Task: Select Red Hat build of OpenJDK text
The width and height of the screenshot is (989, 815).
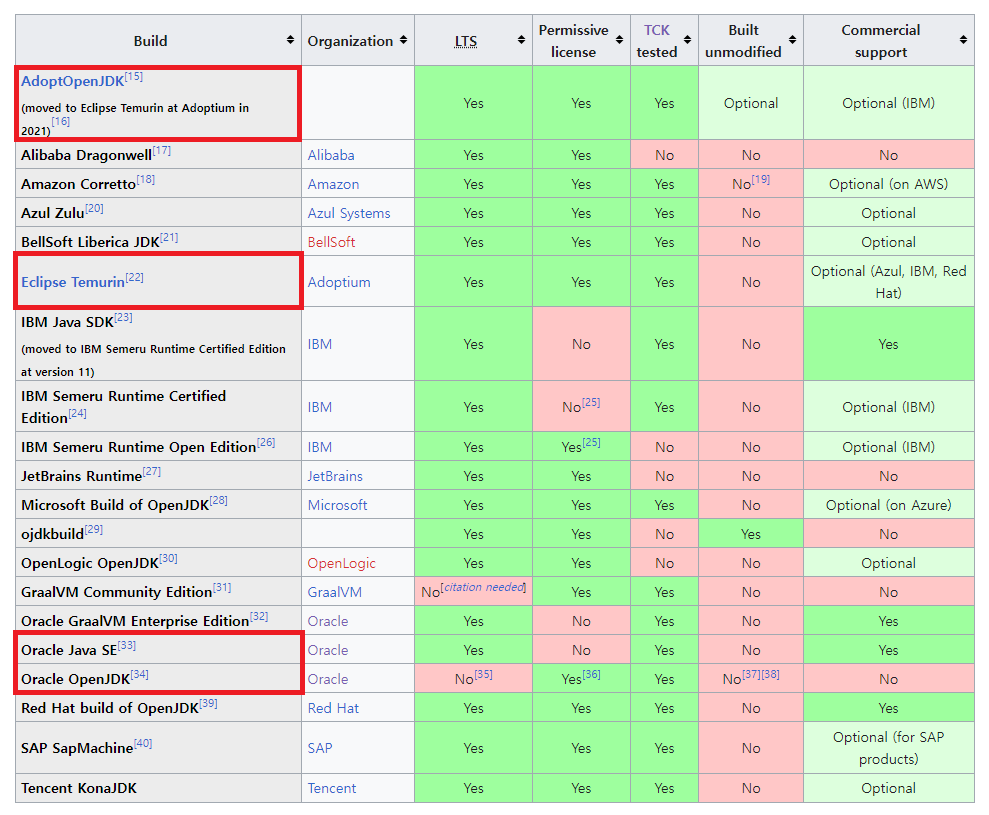Action: [x=110, y=708]
